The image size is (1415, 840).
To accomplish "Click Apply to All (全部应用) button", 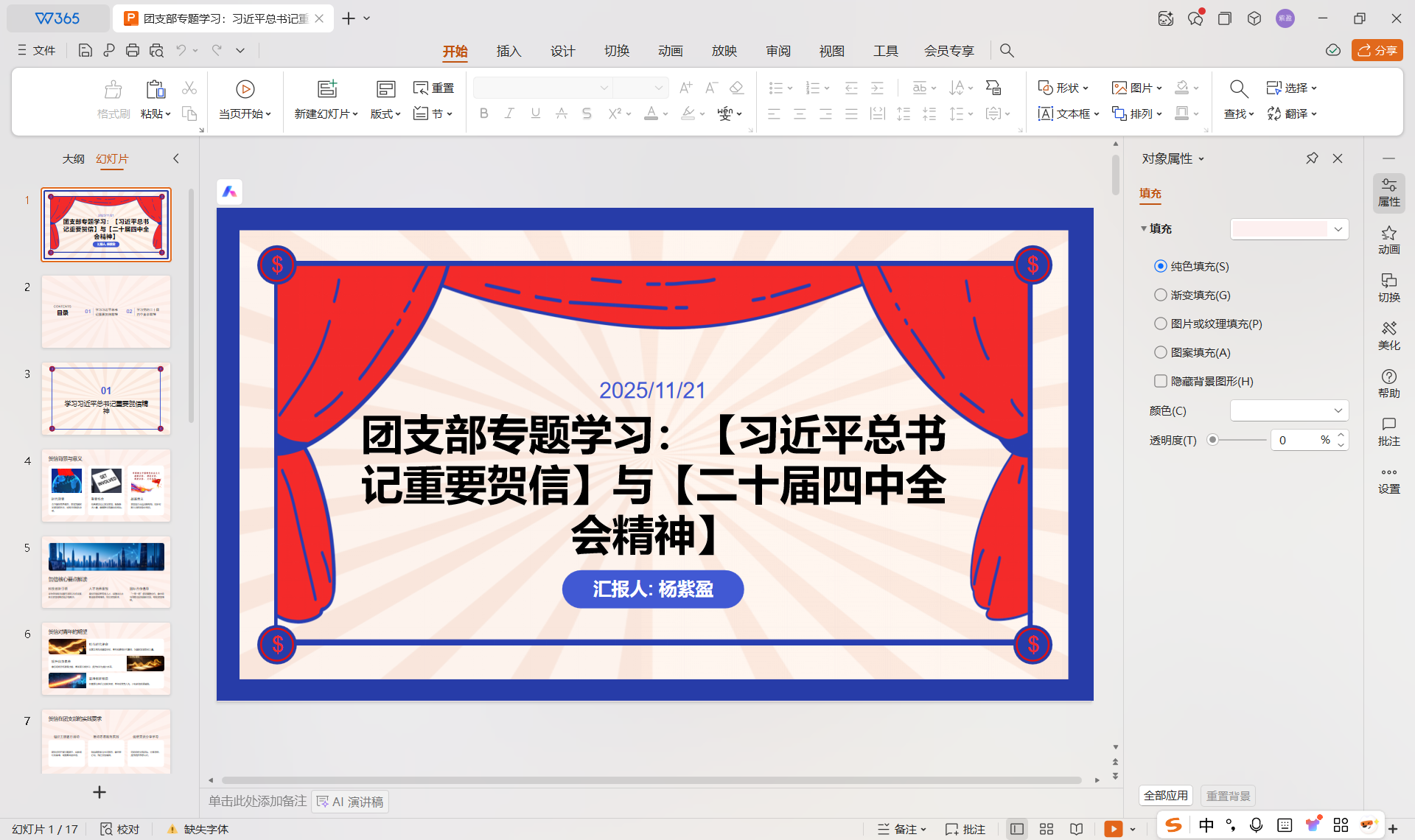I will tap(1165, 795).
